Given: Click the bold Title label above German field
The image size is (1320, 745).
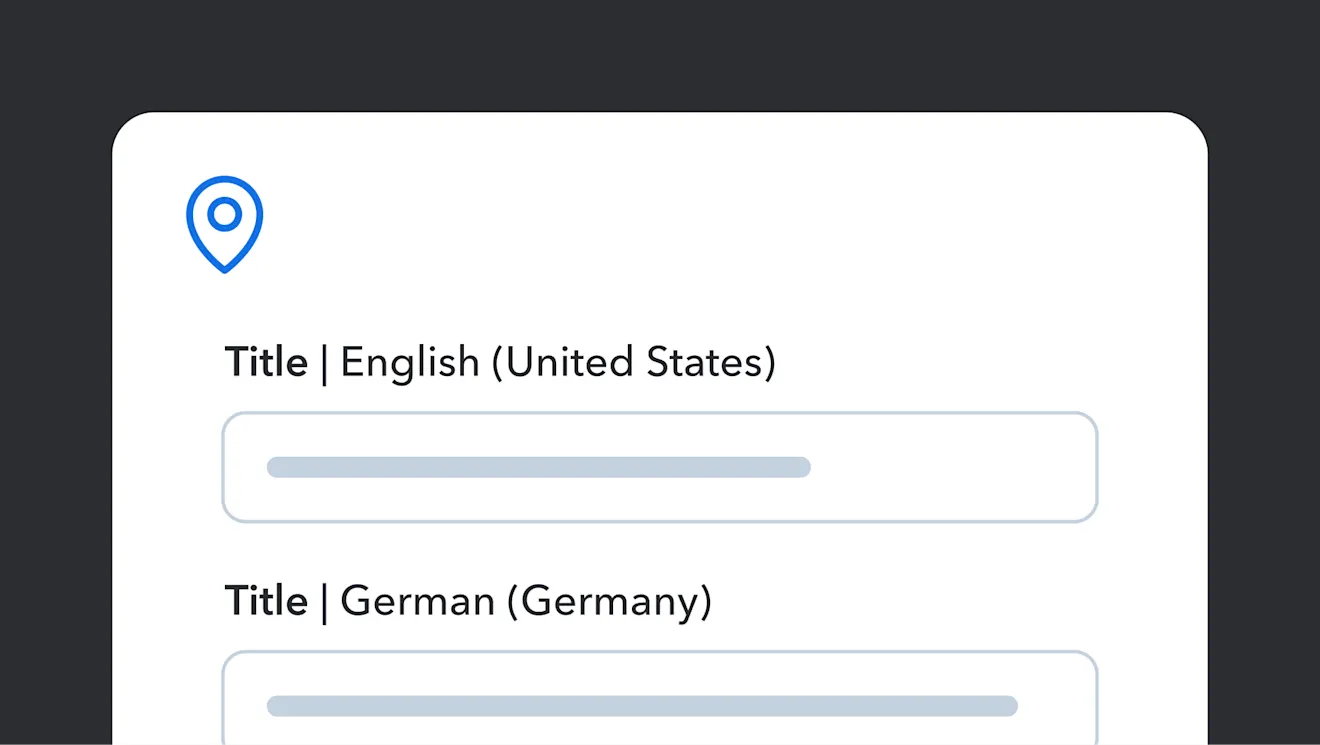Looking at the screenshot, I should 266,601.
